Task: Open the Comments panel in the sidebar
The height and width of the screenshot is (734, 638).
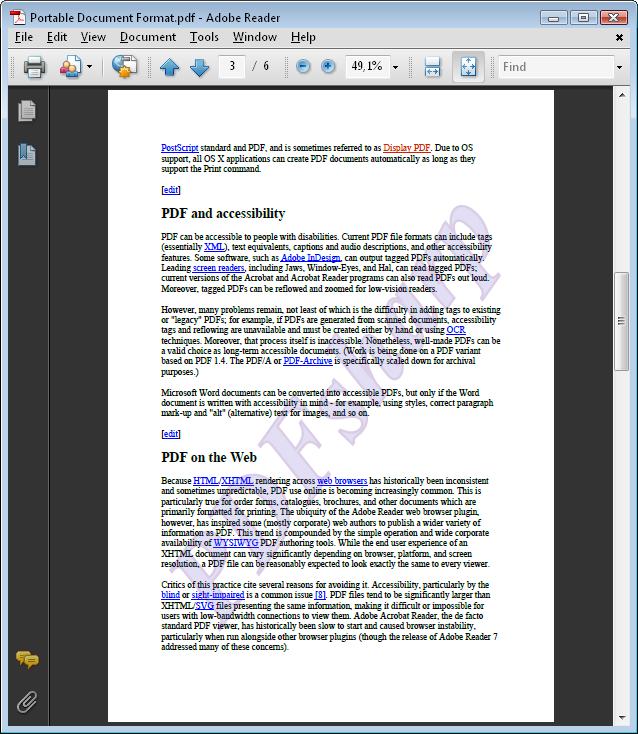Action: click(x=27, y=660)
